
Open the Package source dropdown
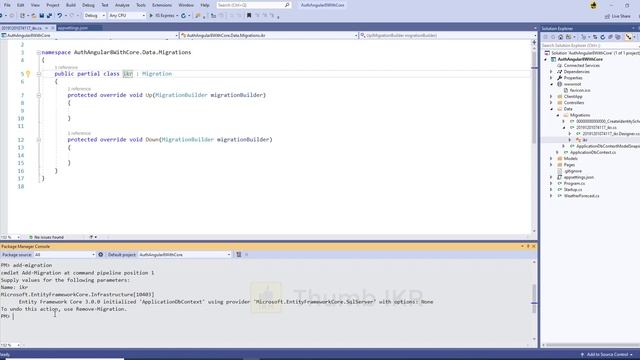[x=64, y=255]
